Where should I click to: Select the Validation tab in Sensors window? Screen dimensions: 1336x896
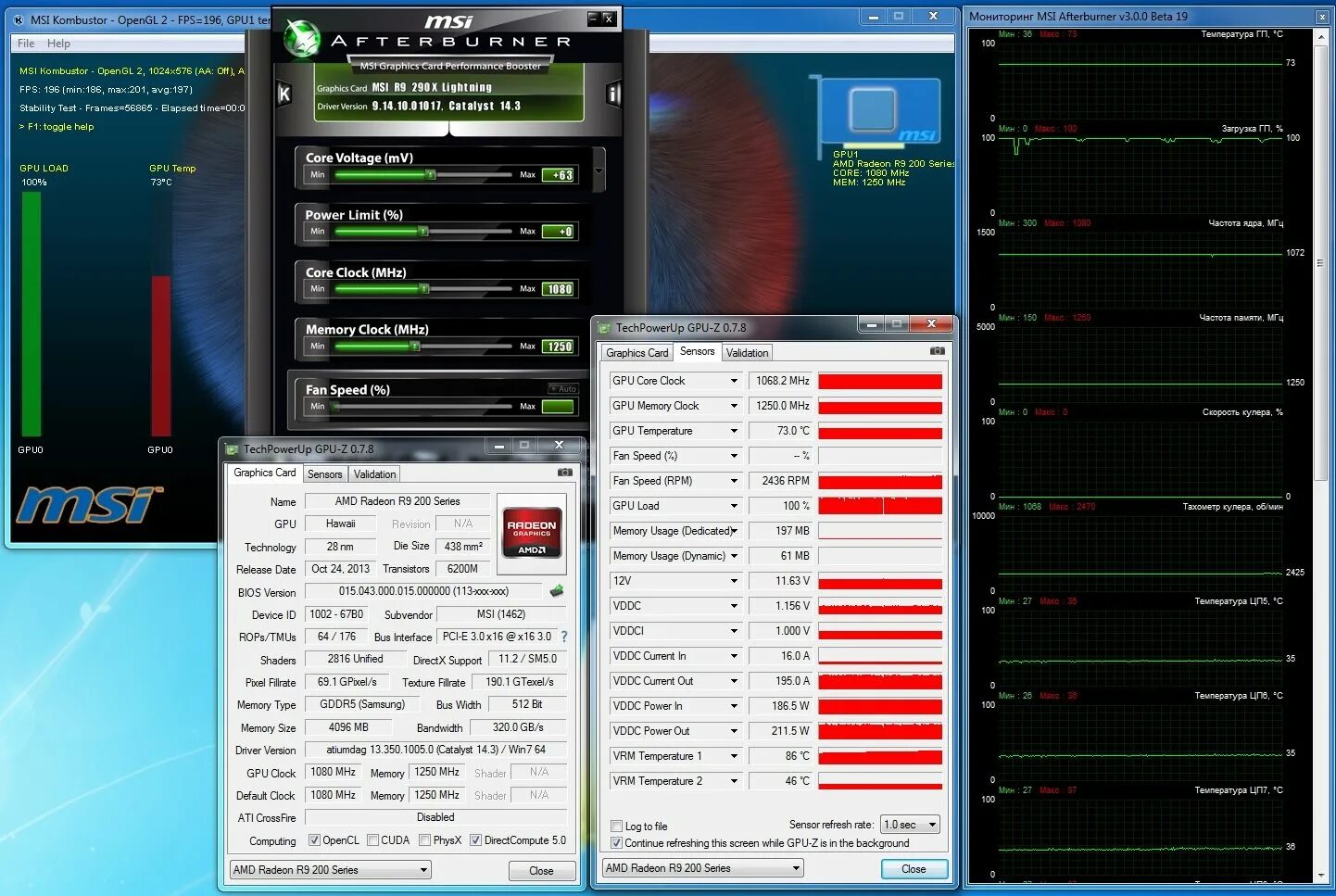747,353
